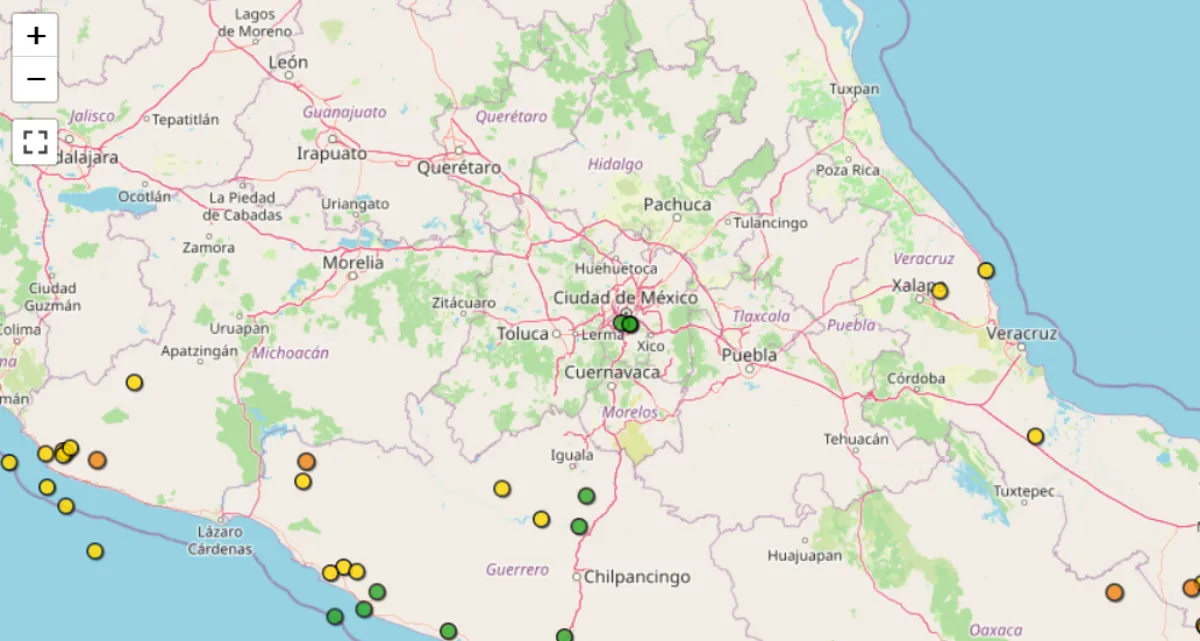Select the yellow marker on the Veracruz coastline
Viewport: 1200px width, 641px height.
pyautogui.click(x=984, y=270)
